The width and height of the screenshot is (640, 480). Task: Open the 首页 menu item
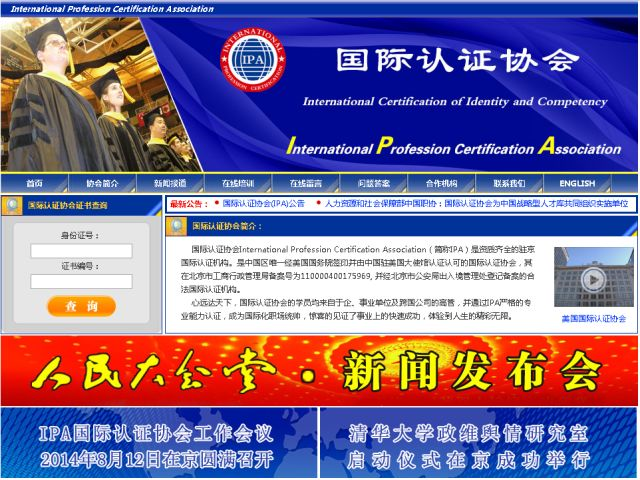click(x=34, y=183)
